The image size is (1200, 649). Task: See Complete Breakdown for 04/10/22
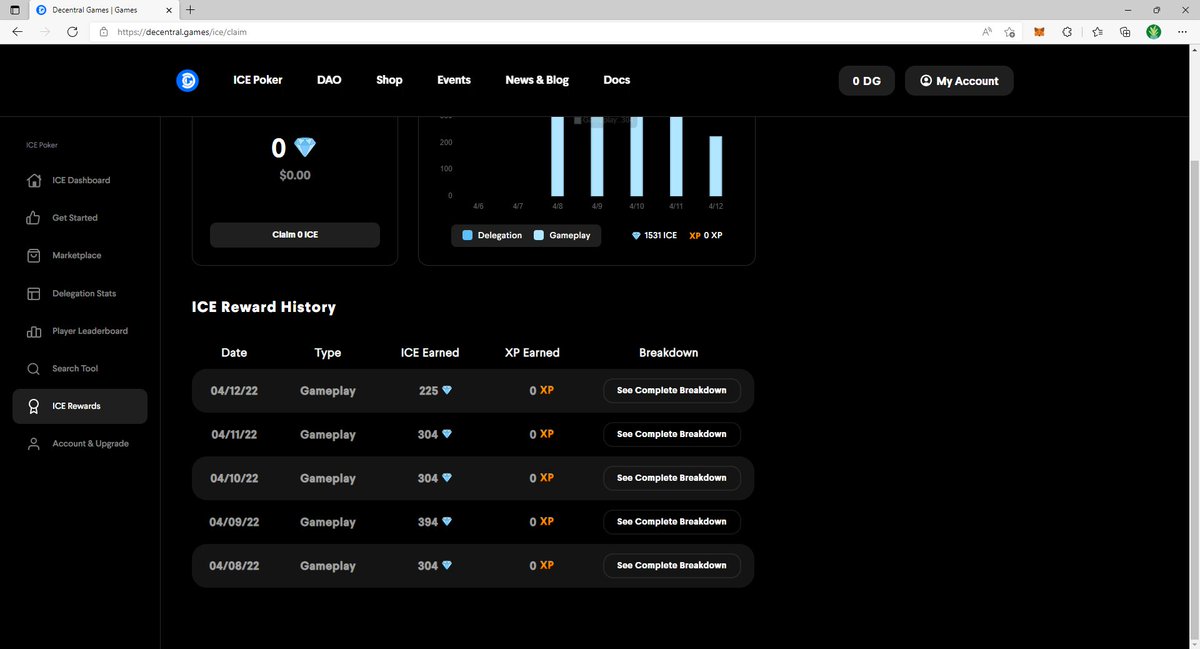tap(672, 478)
